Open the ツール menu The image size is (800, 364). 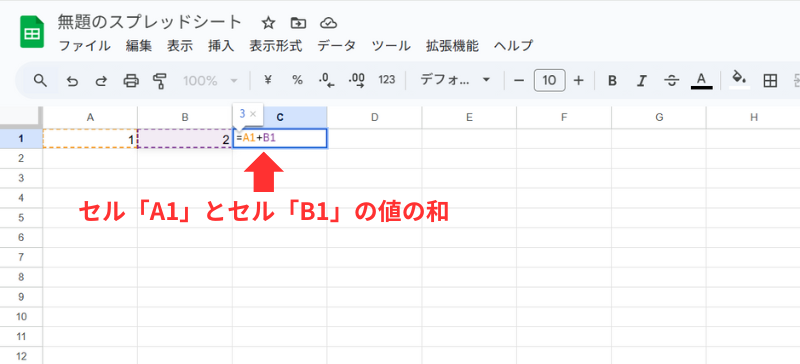(391, 46)
